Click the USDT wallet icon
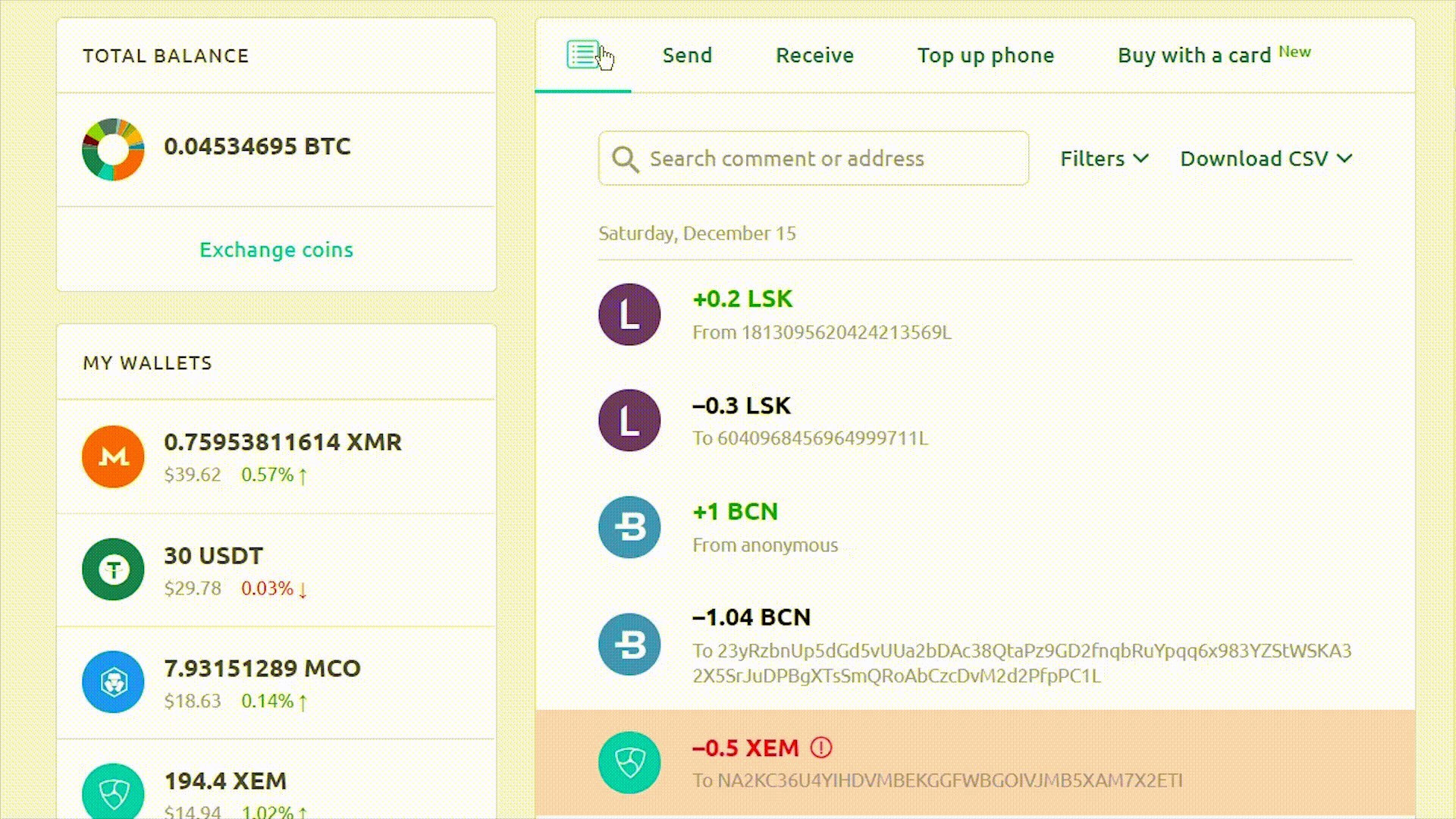The image size is (1456, 819). click(112, 569)
